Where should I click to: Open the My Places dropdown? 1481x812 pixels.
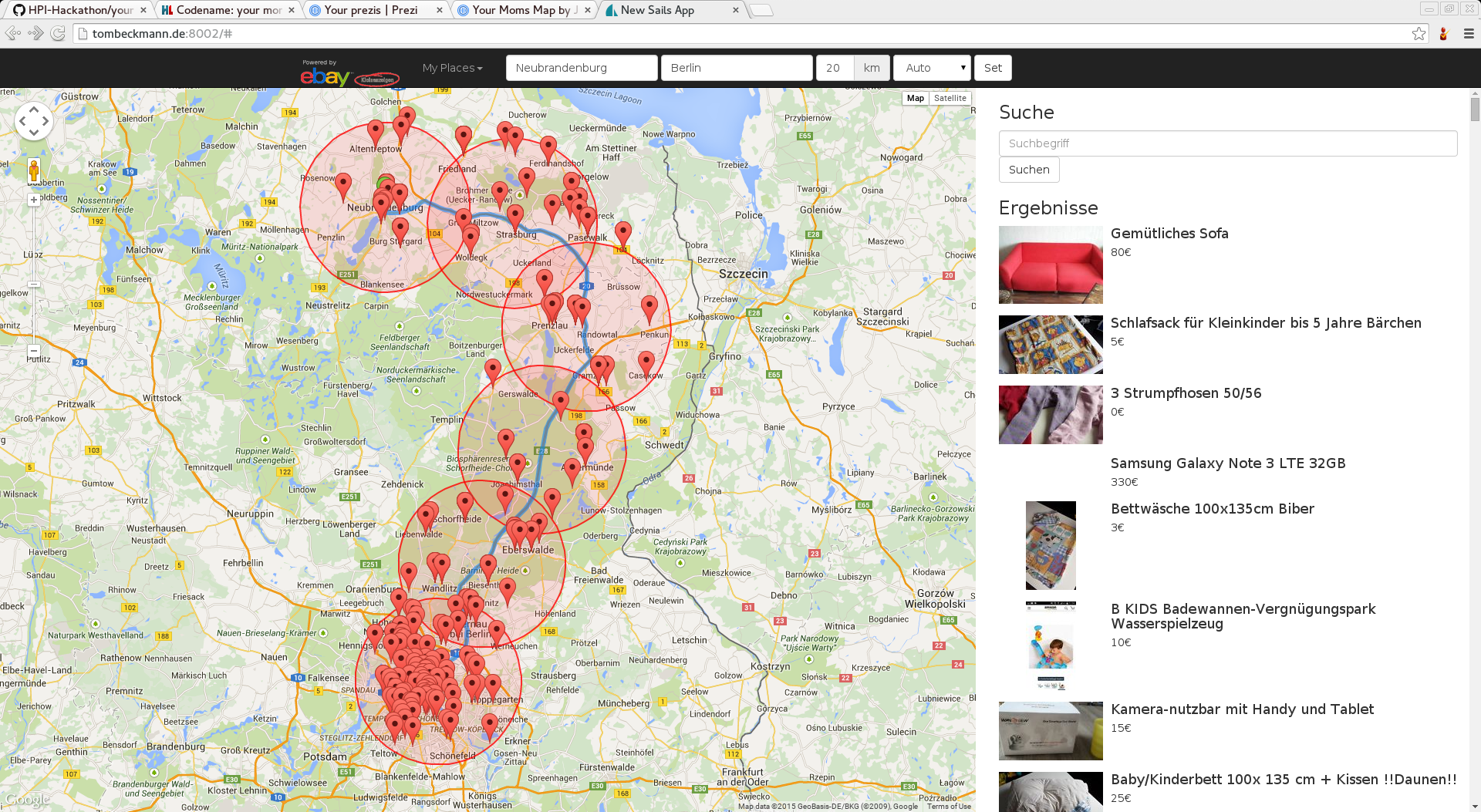click(453, 68)
